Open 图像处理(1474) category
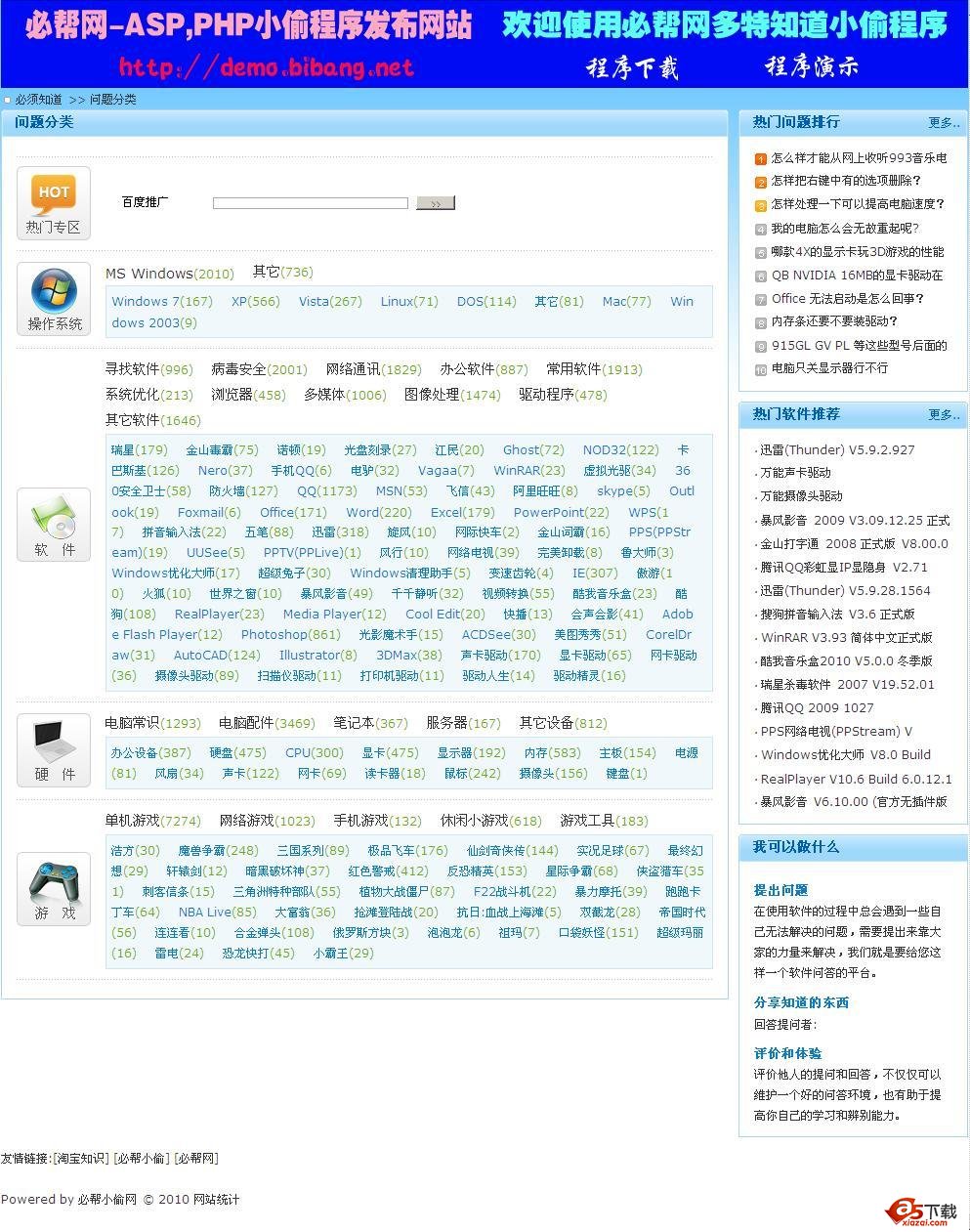Screen dimensions: 970x1232 pyautogui.click(x=452, y=395)
